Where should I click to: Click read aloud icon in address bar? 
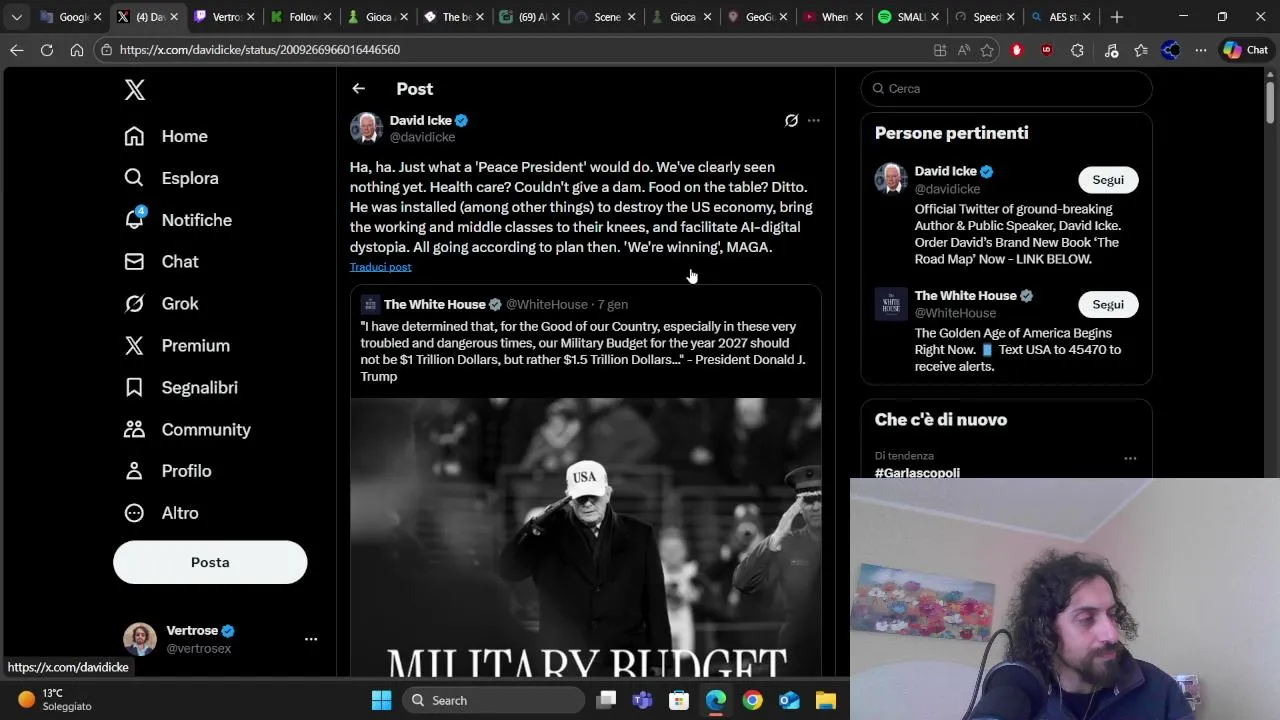click(963, 50)
